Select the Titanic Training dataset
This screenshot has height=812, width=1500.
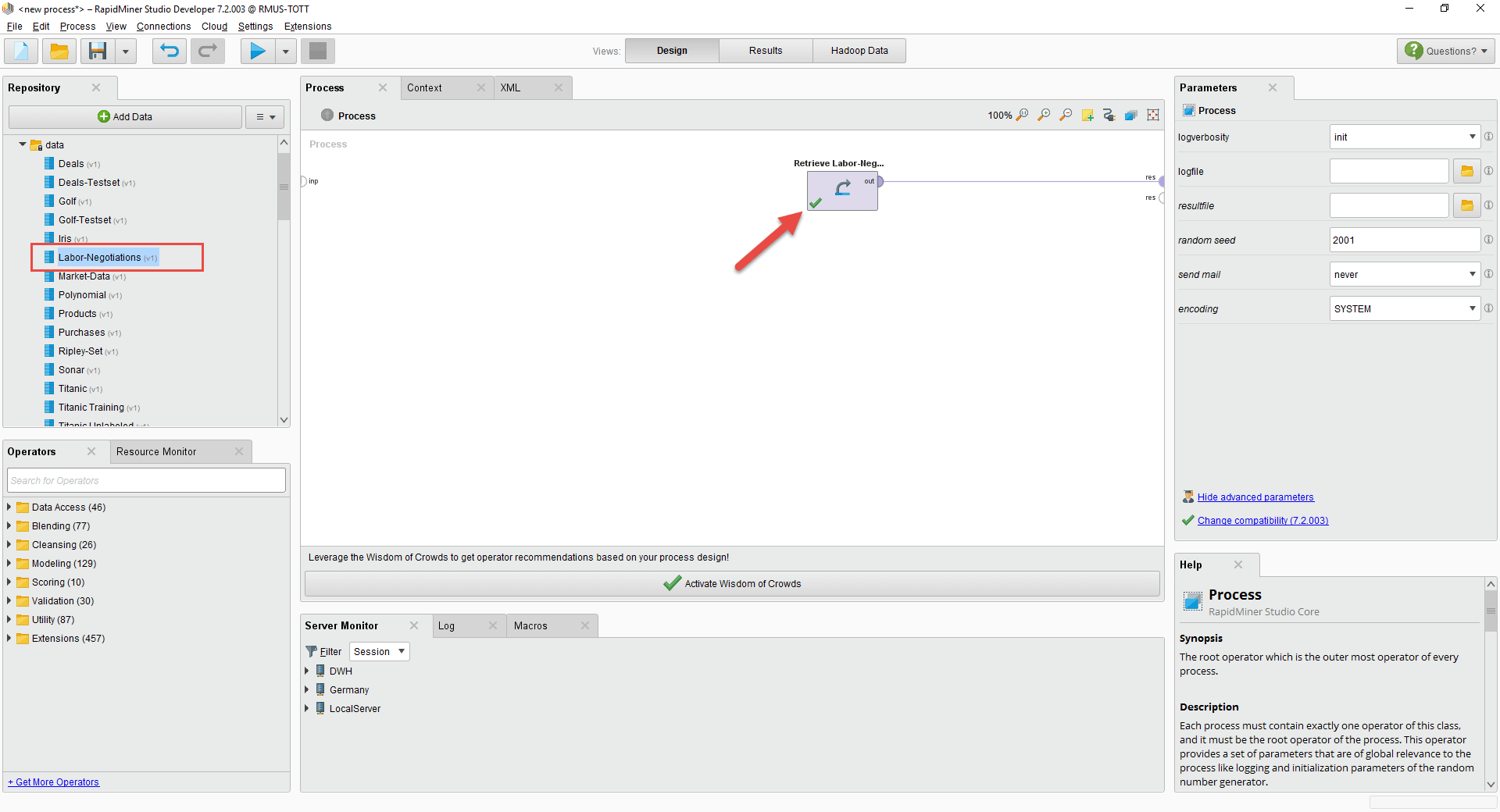91,408
